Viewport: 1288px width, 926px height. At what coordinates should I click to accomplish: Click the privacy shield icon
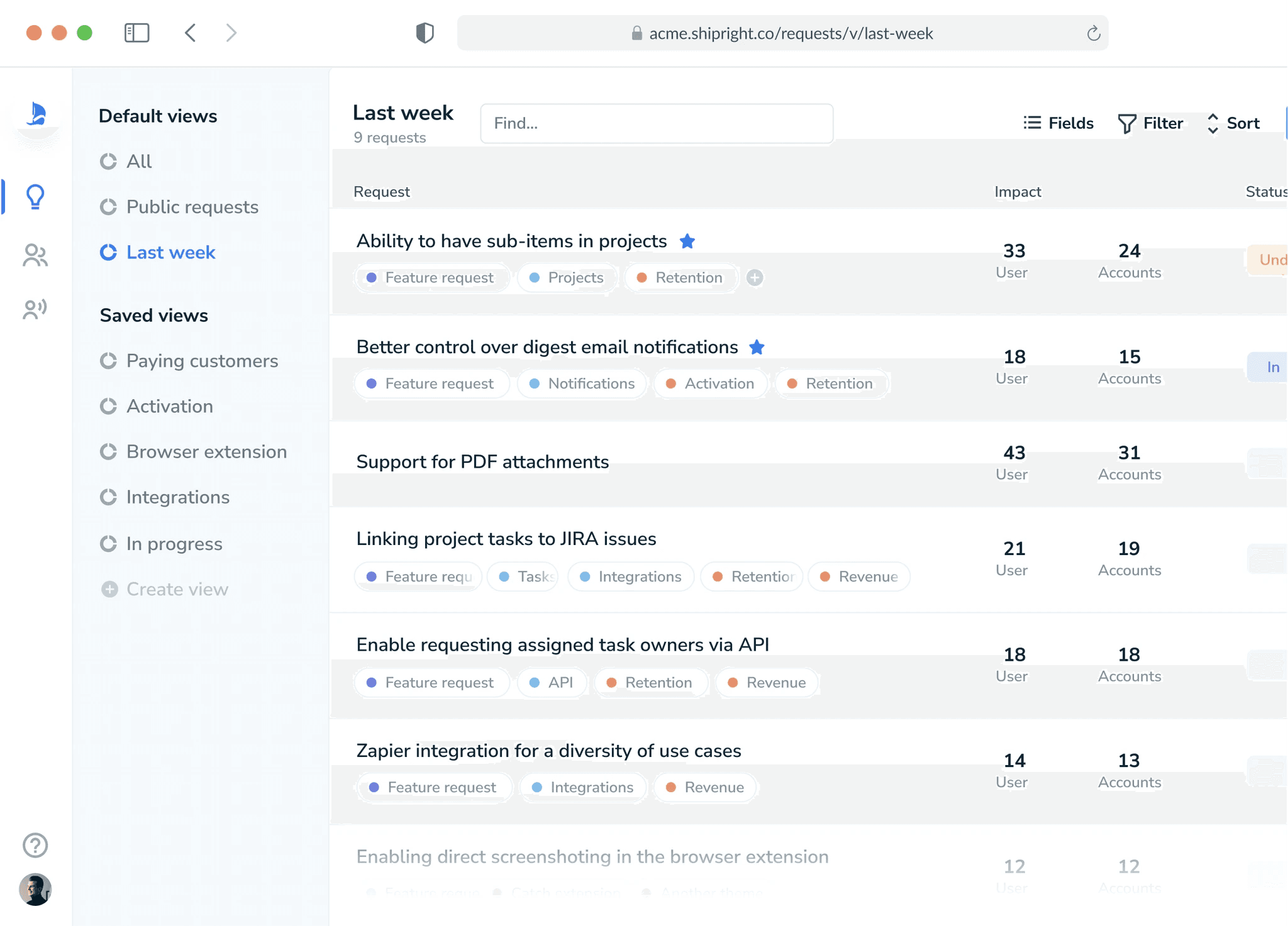click(x=425, y=33)
